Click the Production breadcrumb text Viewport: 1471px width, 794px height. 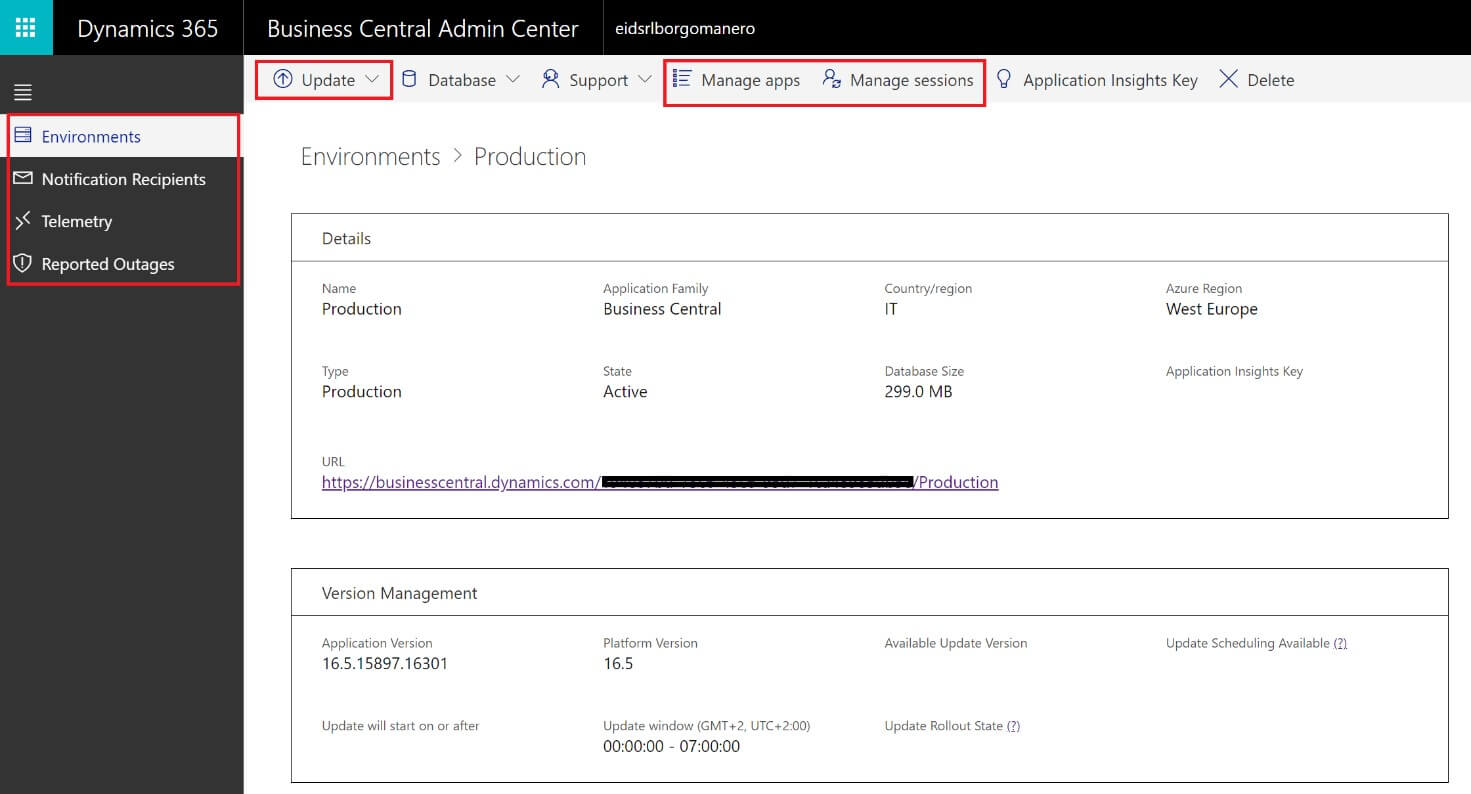[x=530, y=157]
